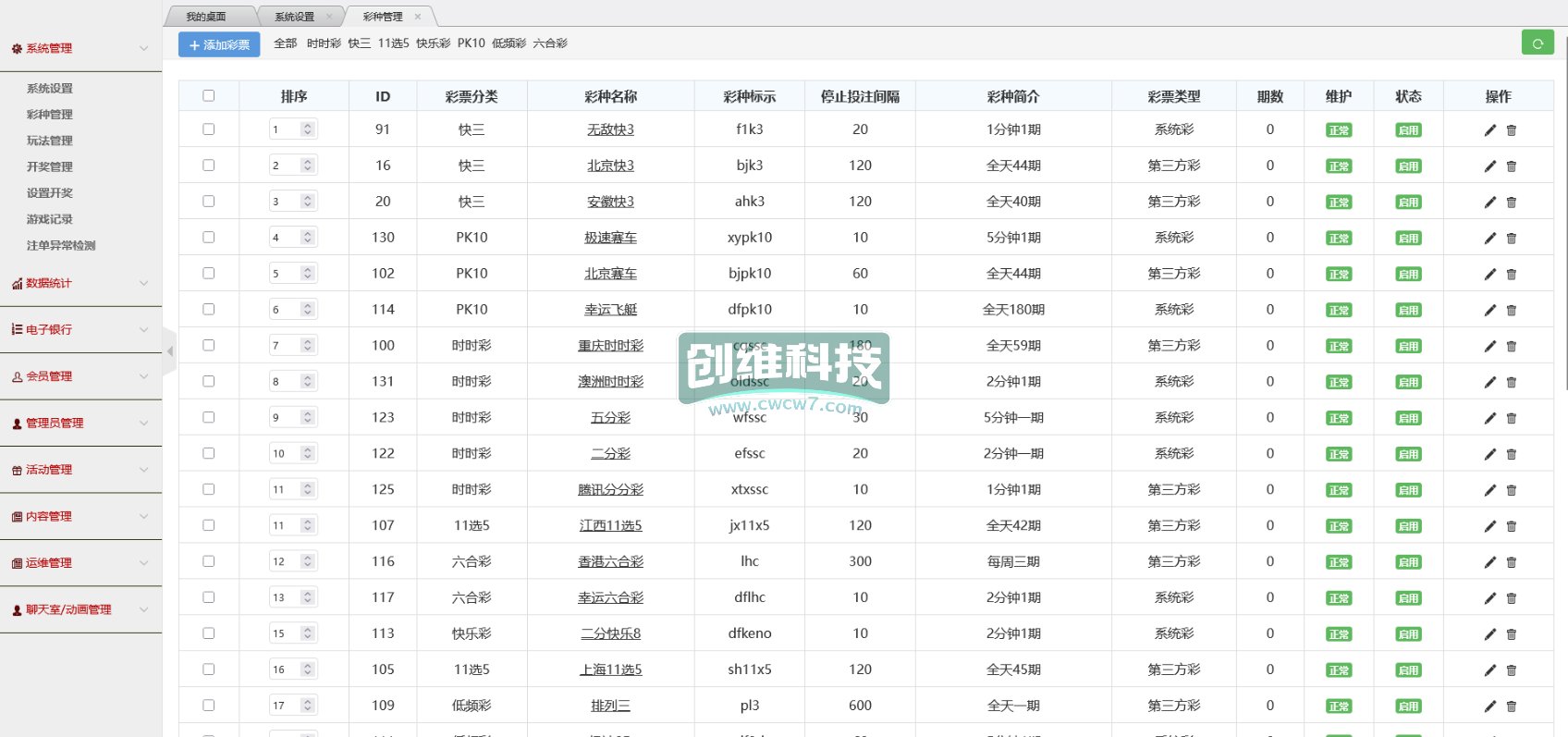Edit the 五分彩 row with pencil icon
Screen dimensions: 1568x737
tap(1489, 419)
